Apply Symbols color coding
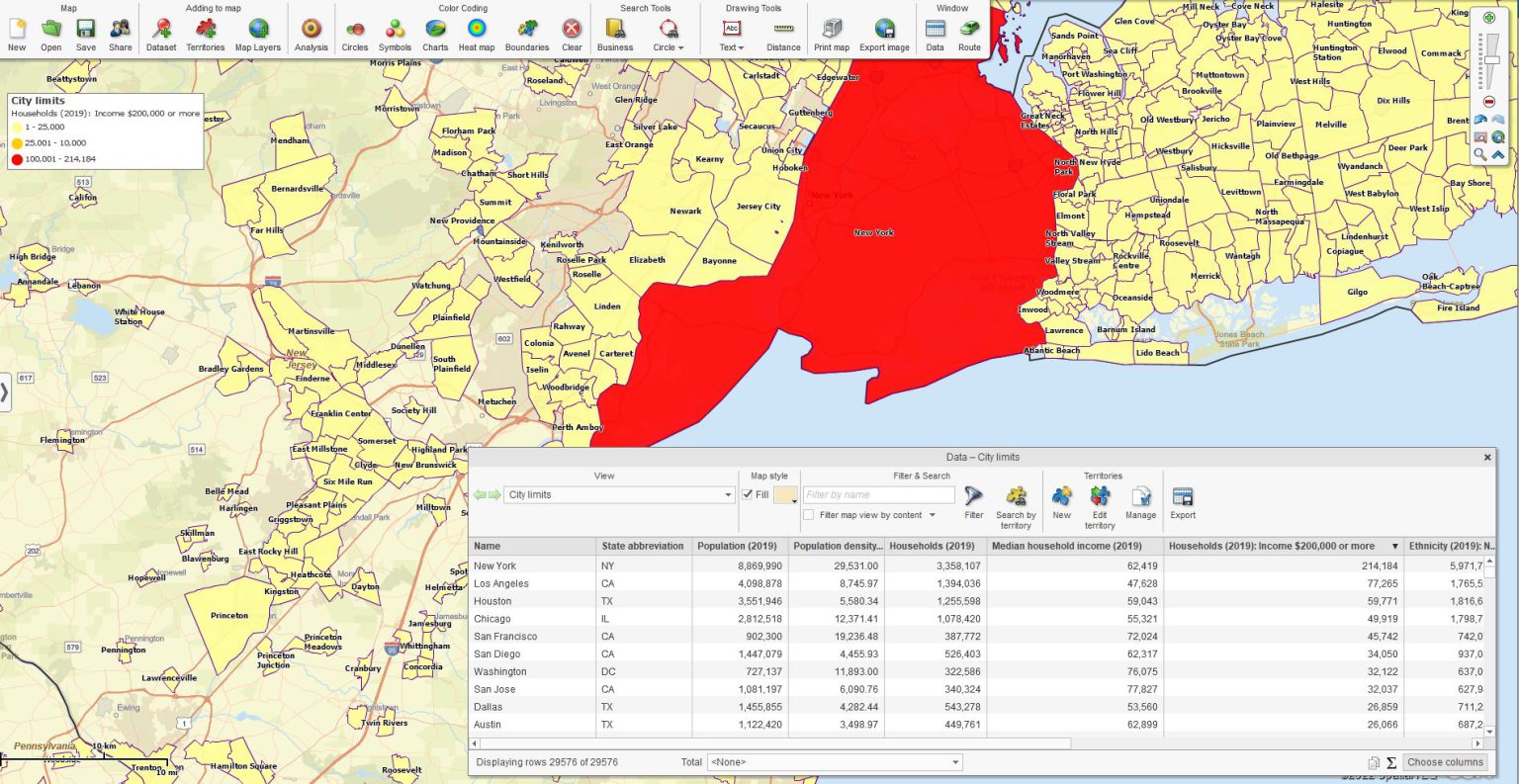 [395, 34]
